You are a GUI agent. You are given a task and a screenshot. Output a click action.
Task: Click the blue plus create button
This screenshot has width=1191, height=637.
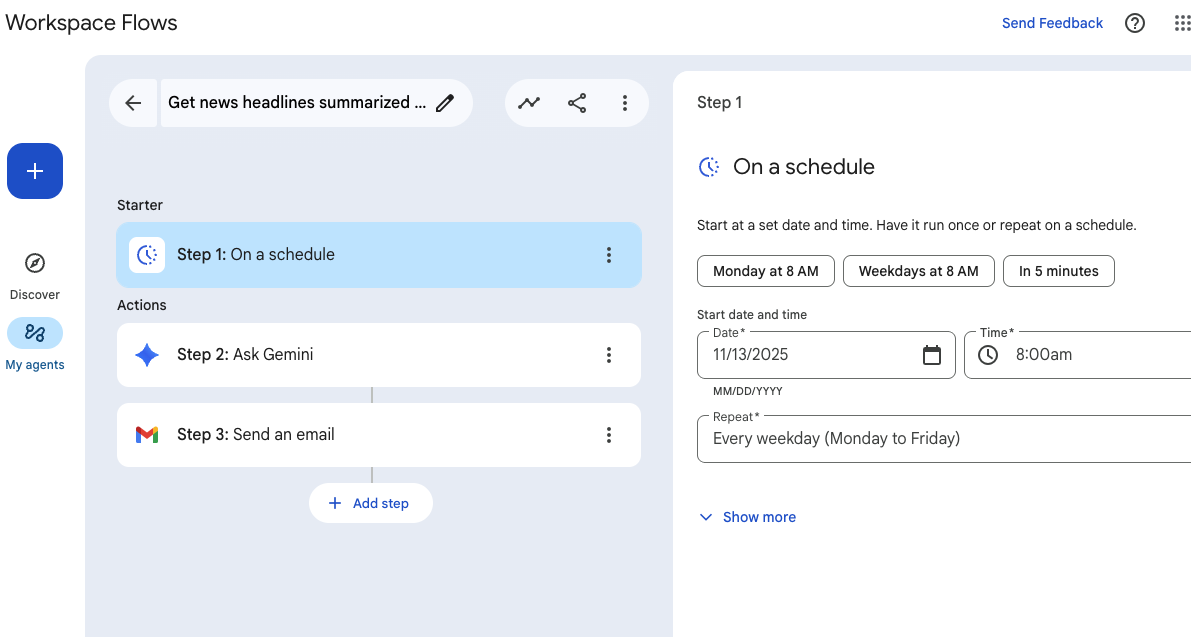click(35, 171)
